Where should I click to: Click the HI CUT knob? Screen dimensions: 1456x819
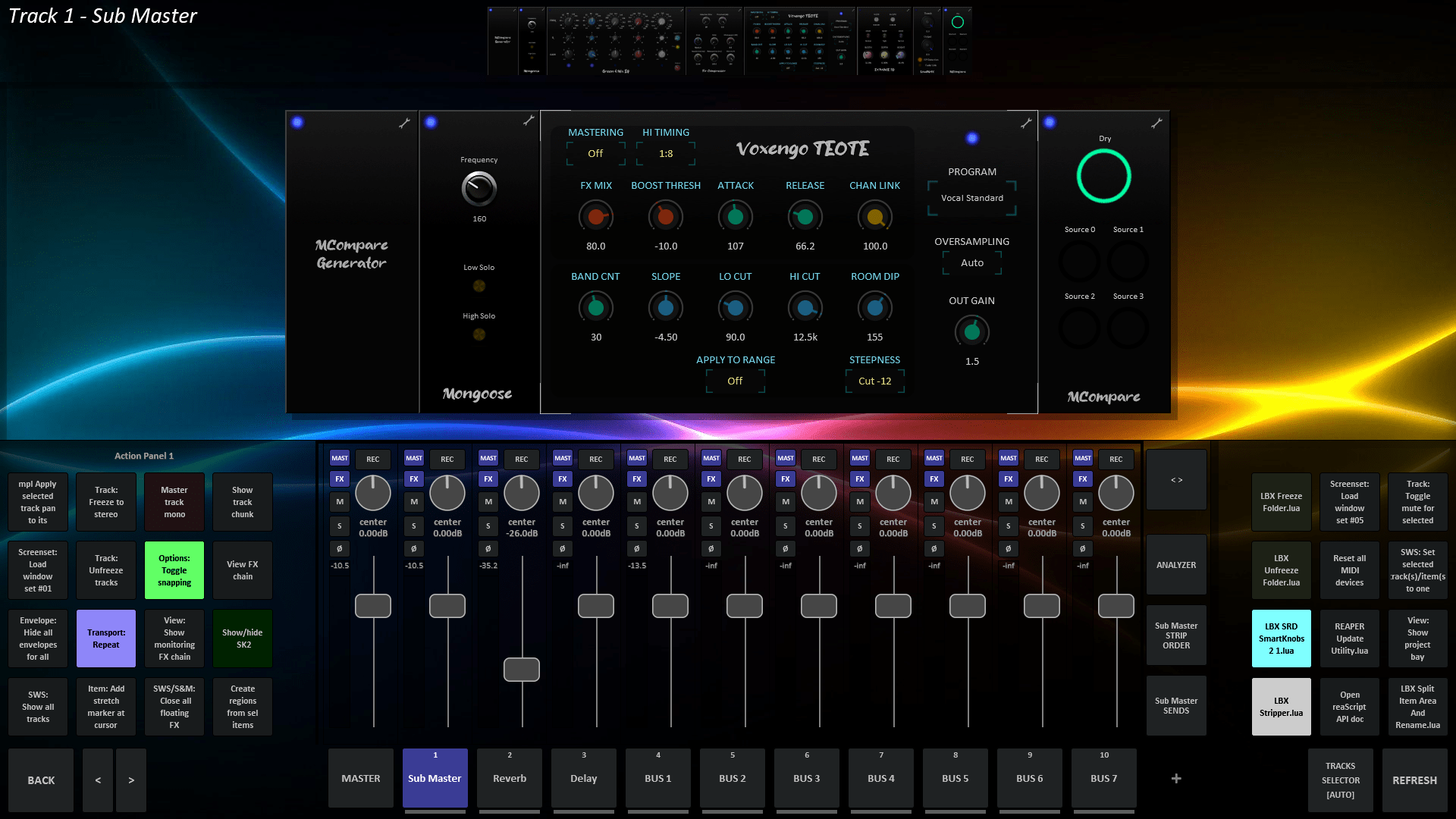[x=805, y=308]
